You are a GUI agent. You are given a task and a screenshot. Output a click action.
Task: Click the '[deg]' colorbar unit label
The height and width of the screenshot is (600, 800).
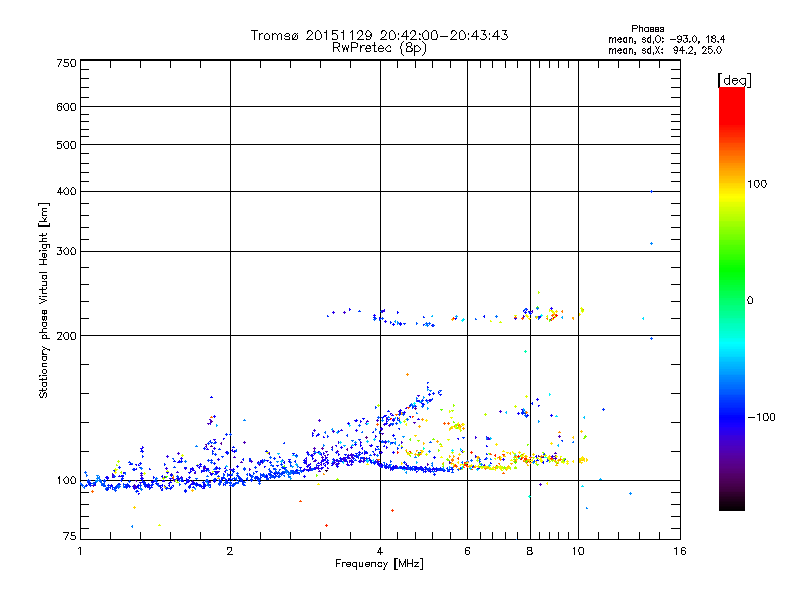[734, 80]
